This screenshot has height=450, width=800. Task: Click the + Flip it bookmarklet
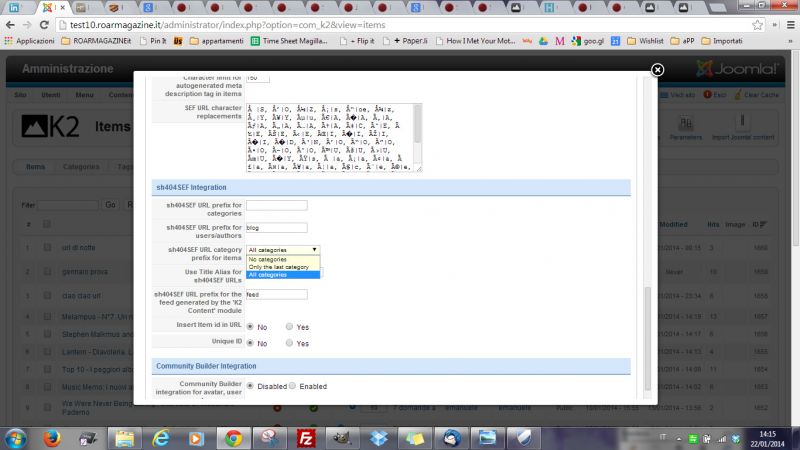click(x=357, y=41)
